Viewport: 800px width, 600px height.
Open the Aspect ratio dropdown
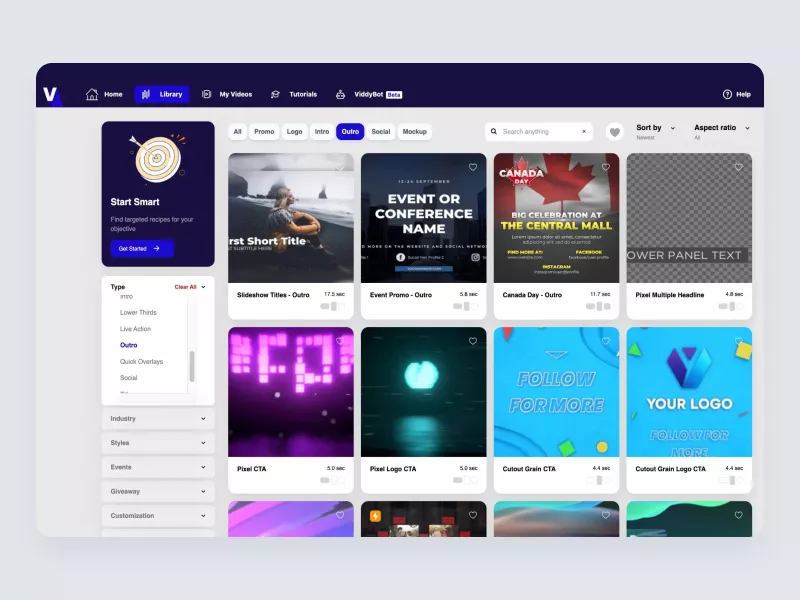[721, 131]
